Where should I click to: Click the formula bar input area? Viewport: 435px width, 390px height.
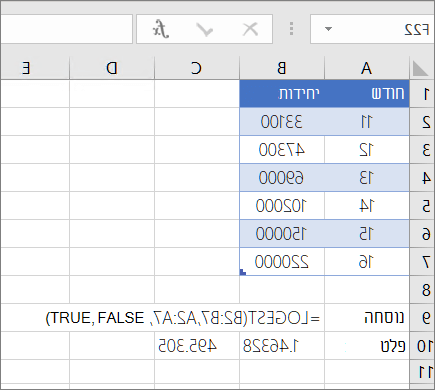tap(67, 29)
